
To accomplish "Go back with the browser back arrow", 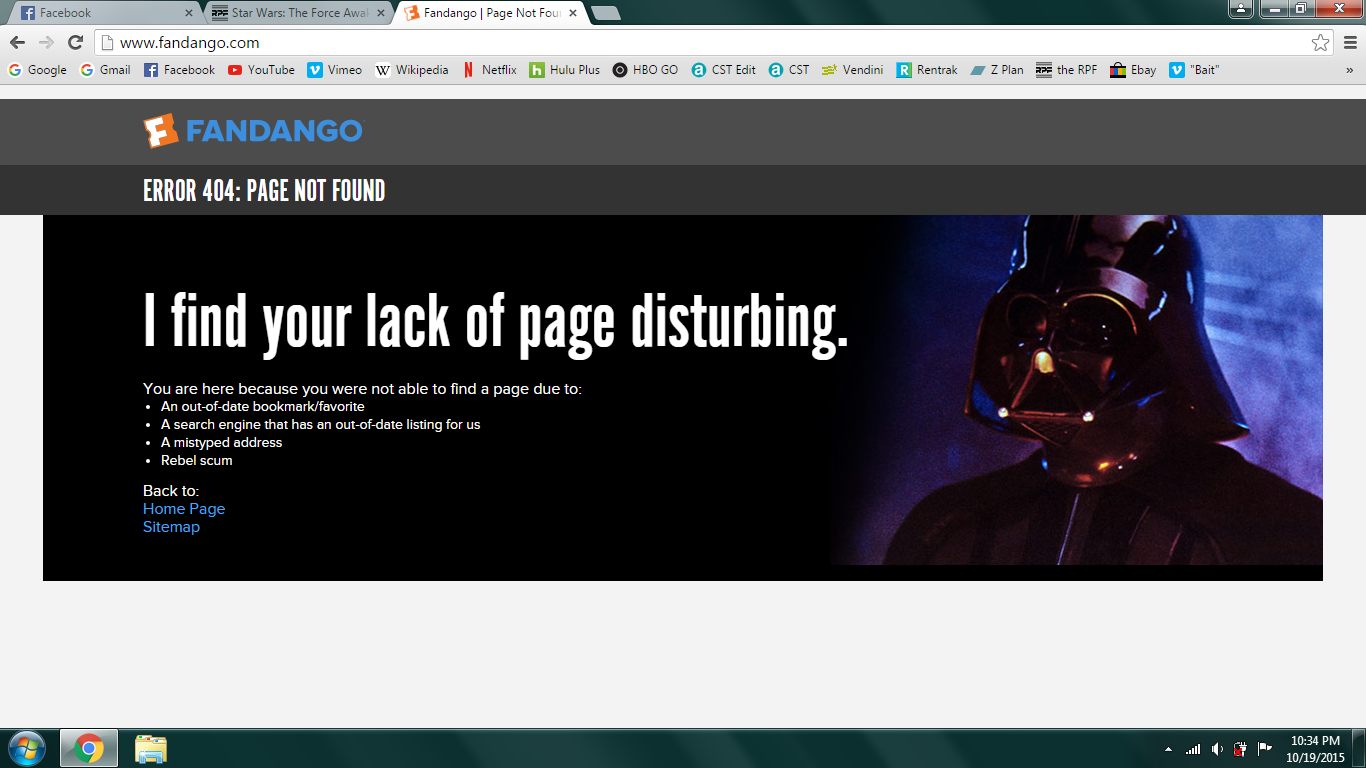I will (16, 42).
